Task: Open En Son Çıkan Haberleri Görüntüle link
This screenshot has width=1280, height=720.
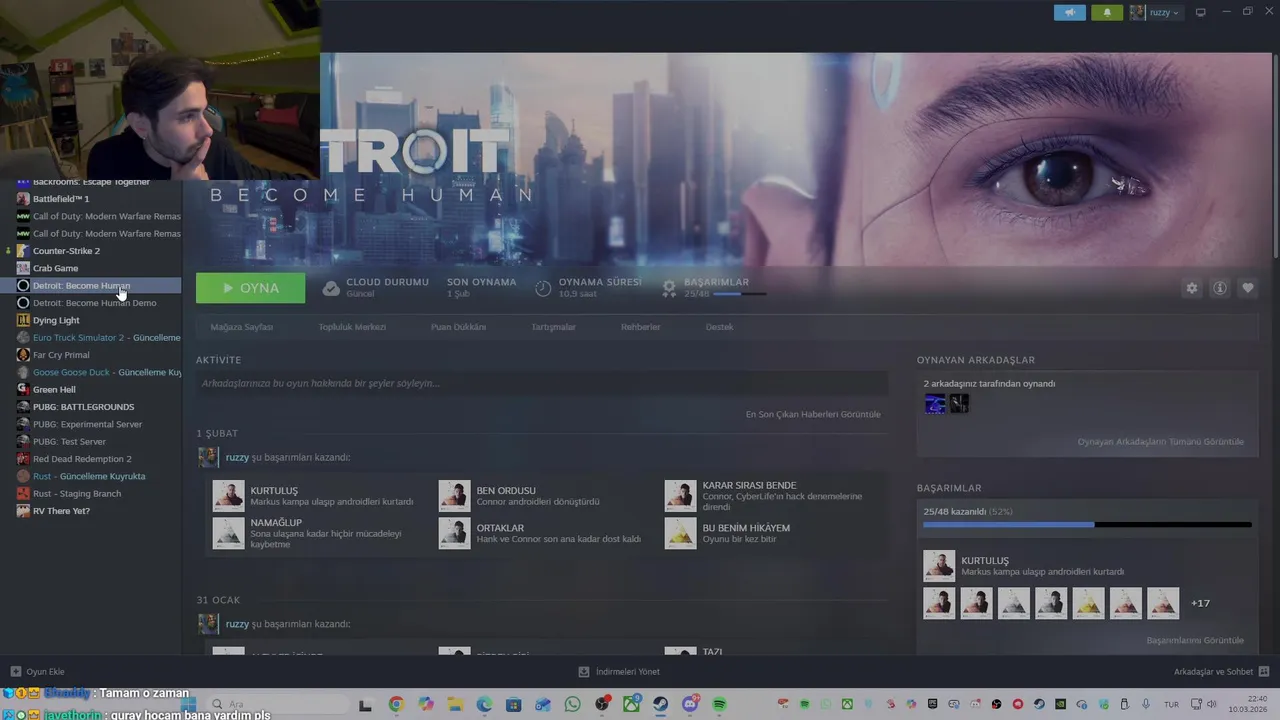Action: 813,414
